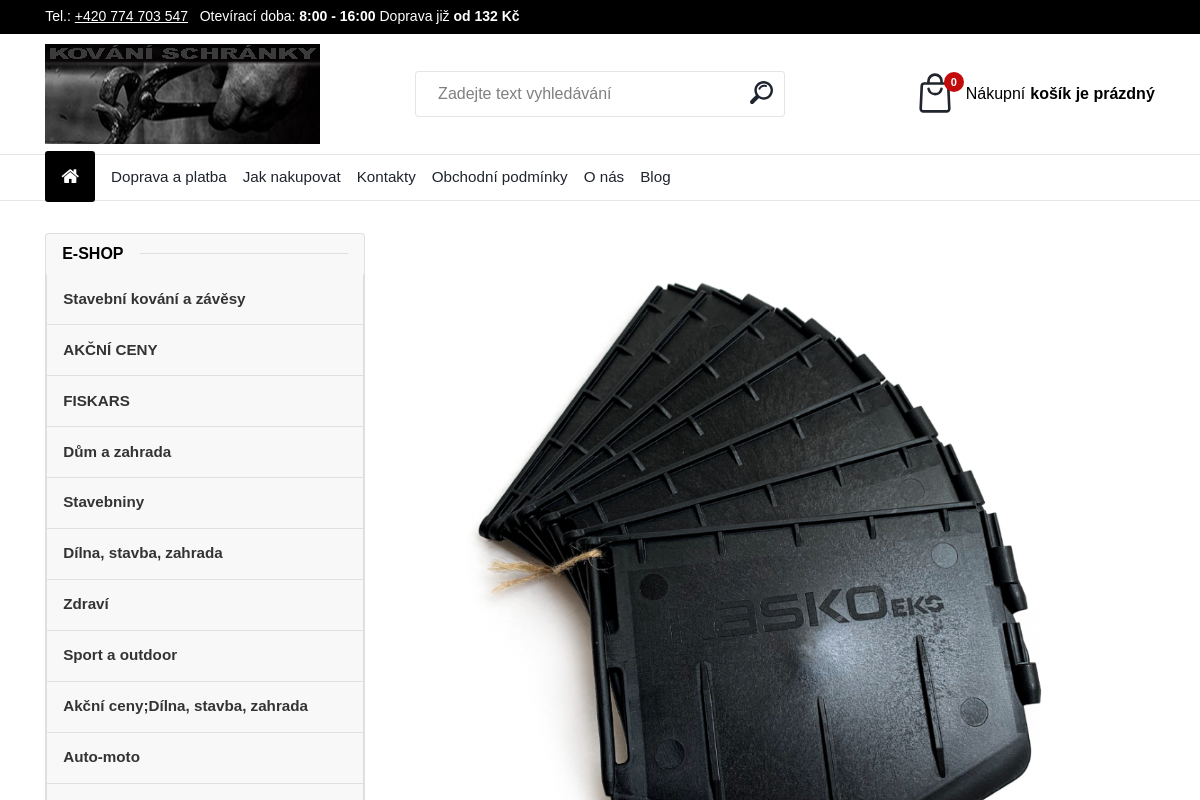The width and height of the screenshot is (1200, 800).
Task: Click the opening hours 8:00 - 16:00 text
Action: 337,16
